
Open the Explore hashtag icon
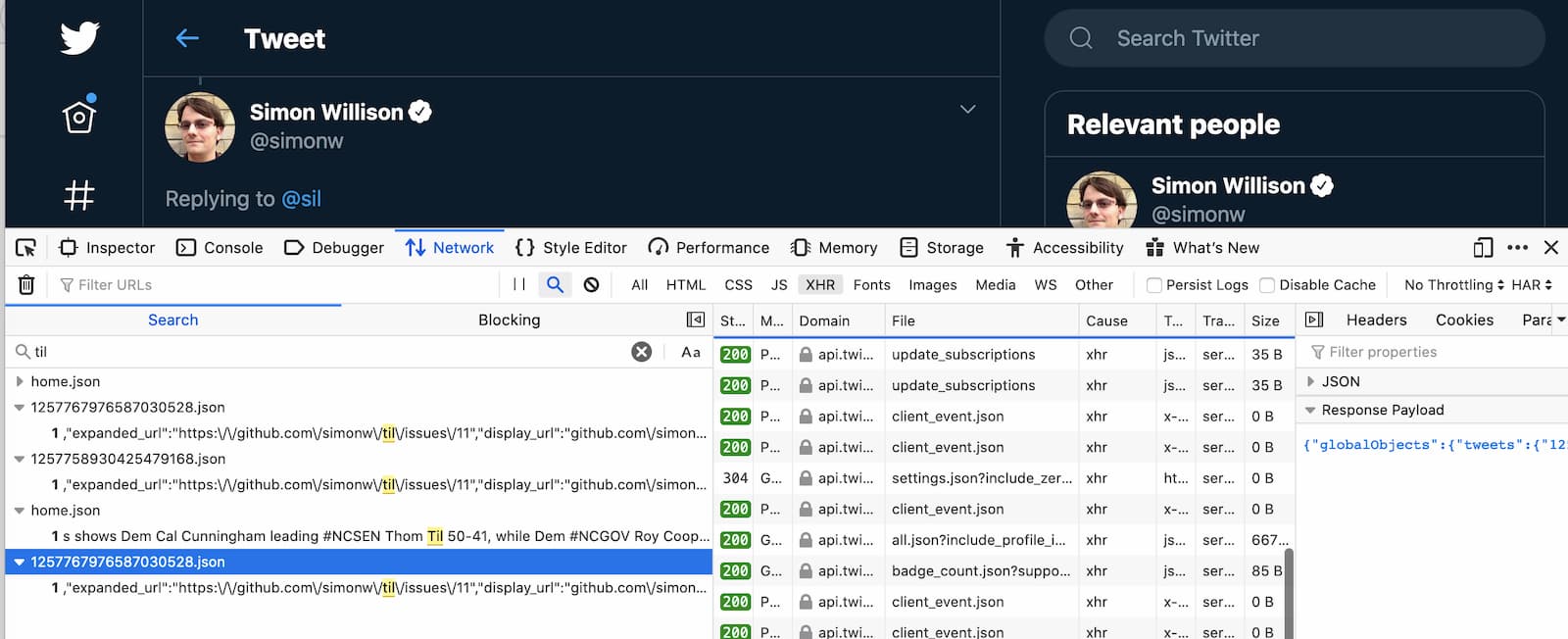click(79, 195)
